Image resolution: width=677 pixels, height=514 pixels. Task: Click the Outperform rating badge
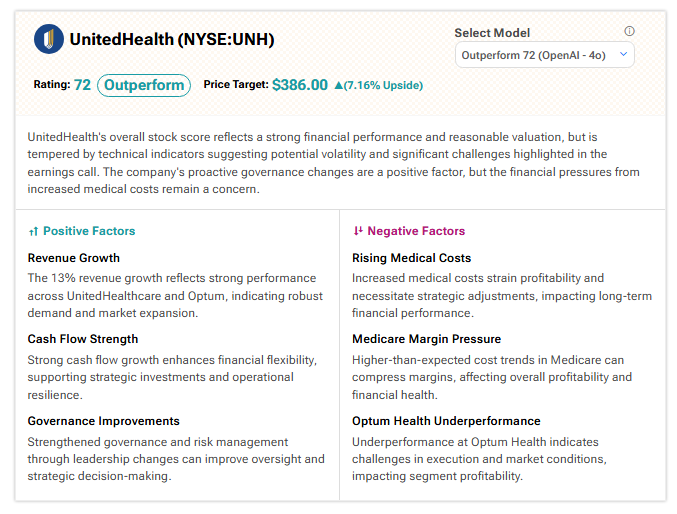[x=144, y=85]
